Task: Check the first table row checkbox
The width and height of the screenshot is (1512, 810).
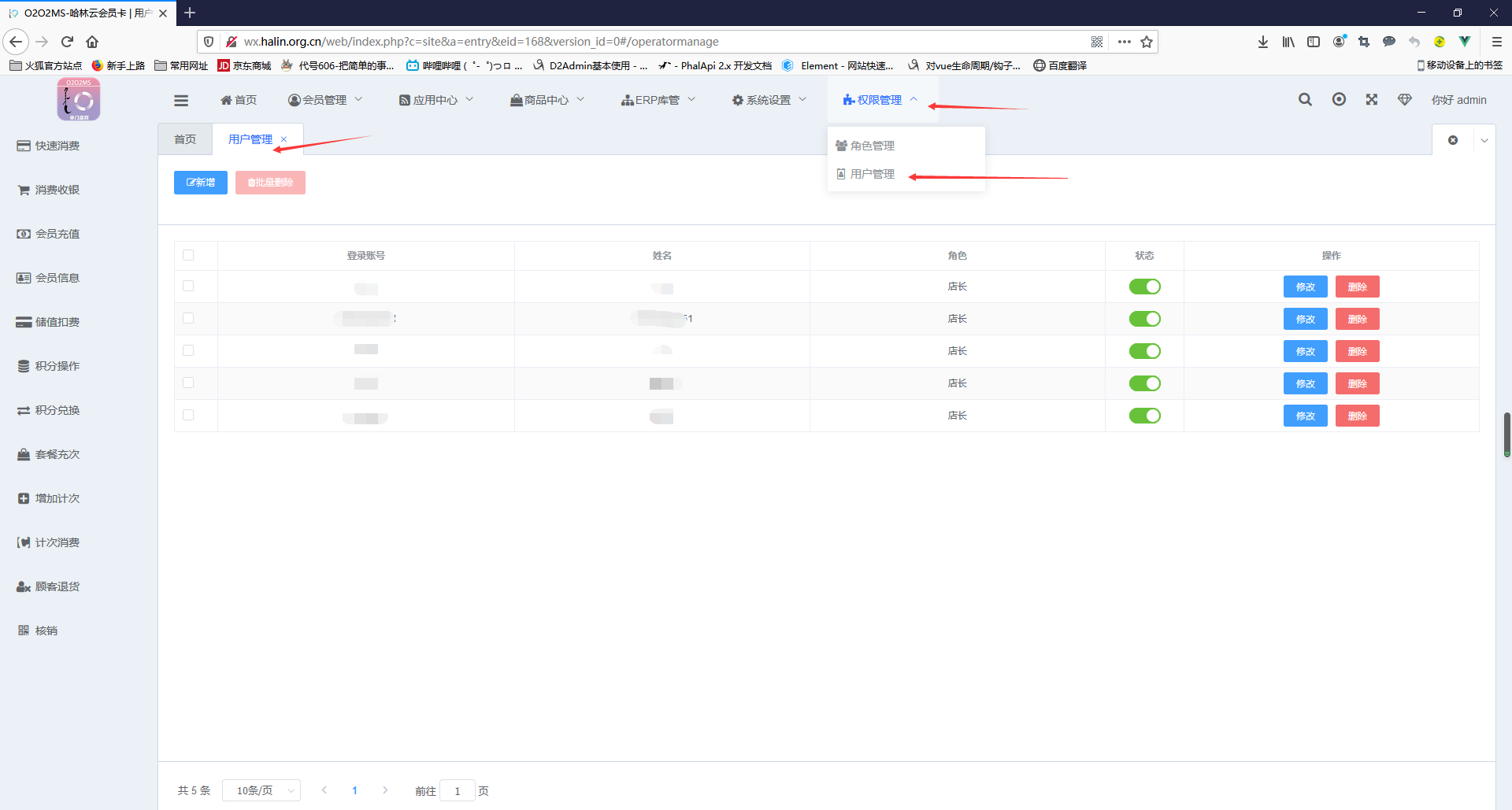Action: click(x=188, y=286)
